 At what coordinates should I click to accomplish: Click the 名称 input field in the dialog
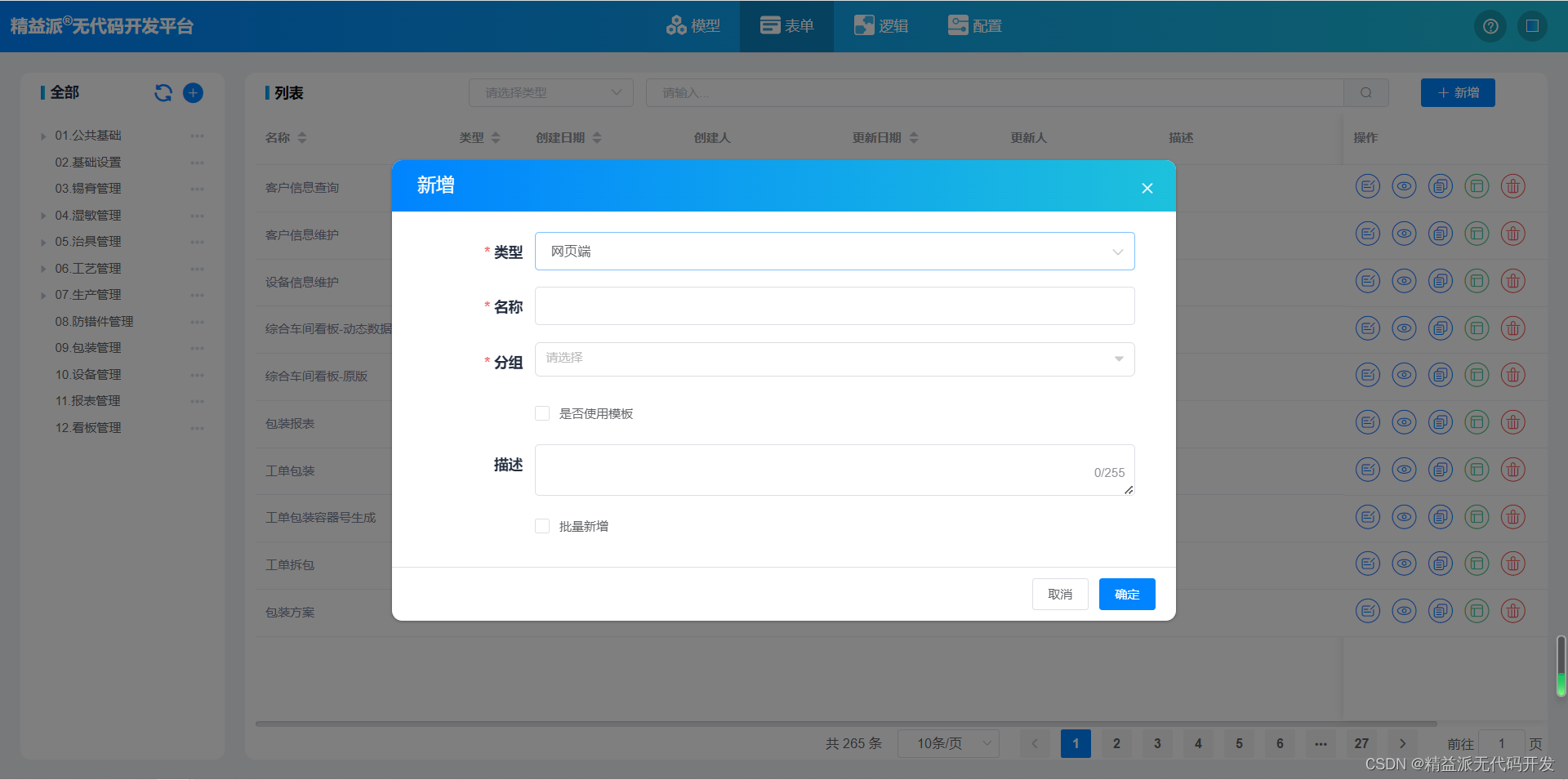tap(834, 305)
